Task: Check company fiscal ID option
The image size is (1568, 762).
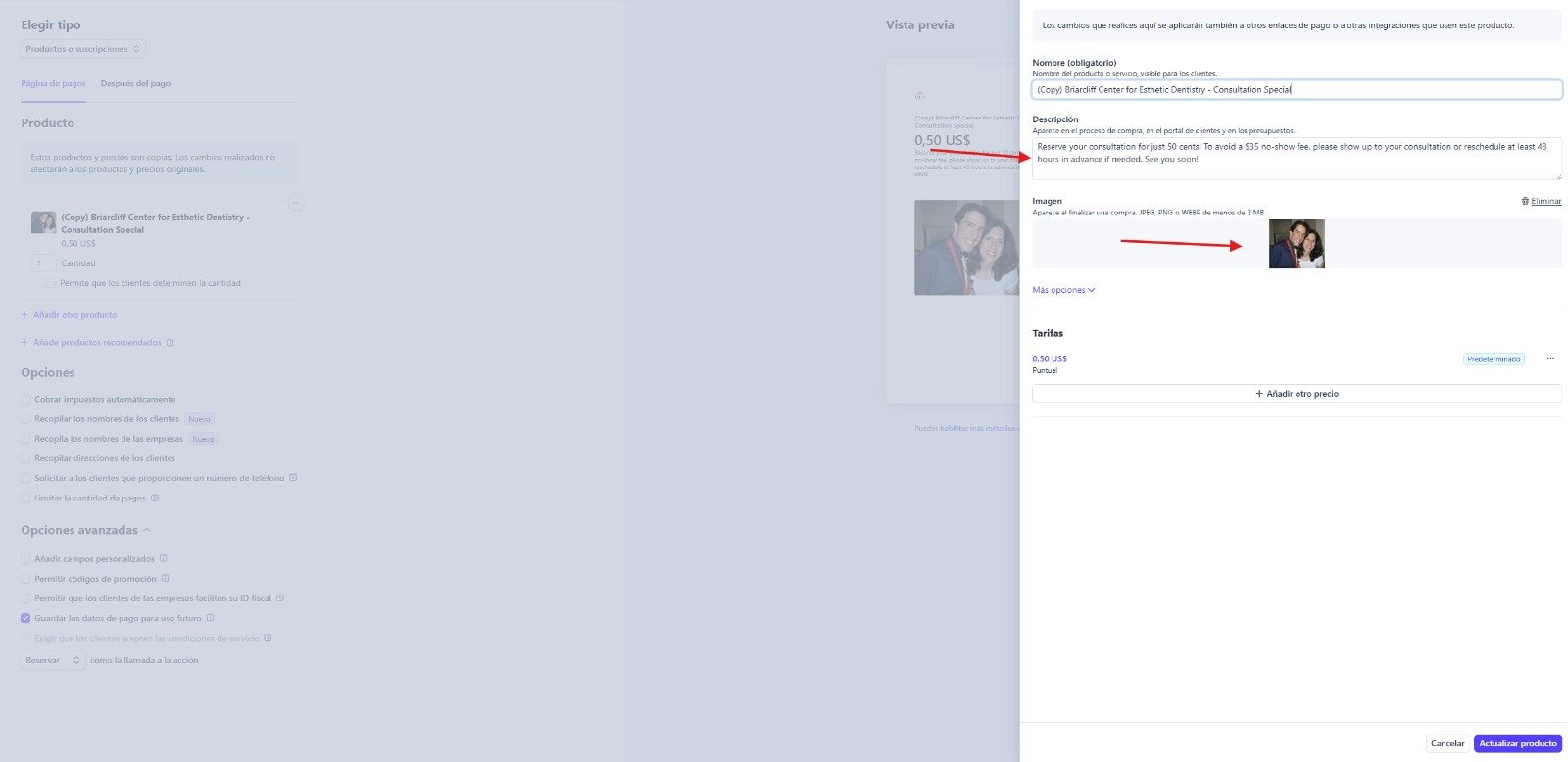Action: [x=25, y=598]
